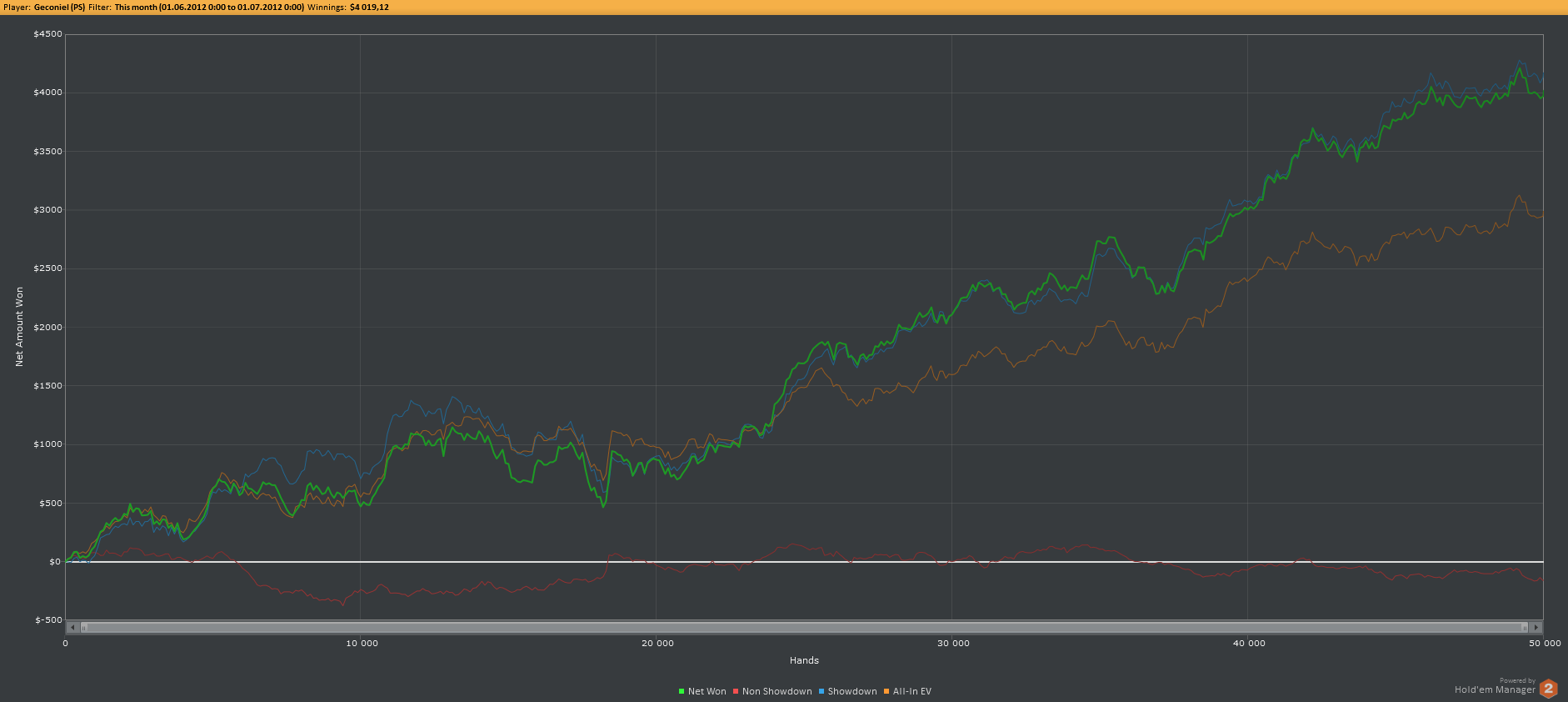Click the left grip handle of the scrollbar
1568x702 pixels.
tap(83, 627)
